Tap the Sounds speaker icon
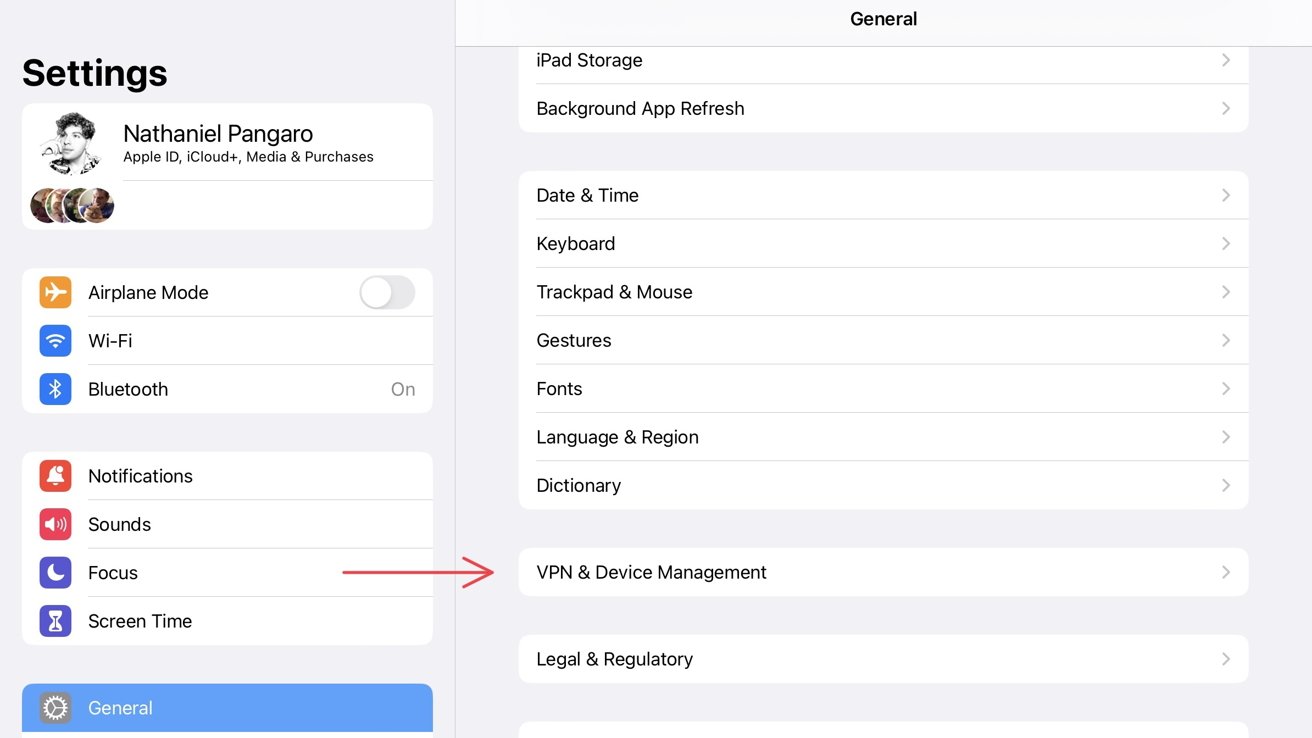Screen dimensions: 1312x738 coord(55,524)
